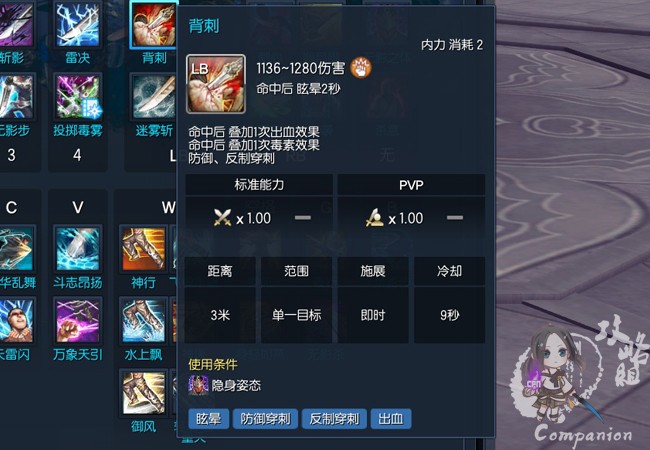
Task: Click the 防御穿刺 tag button
Action: click(x=265, y=419)
